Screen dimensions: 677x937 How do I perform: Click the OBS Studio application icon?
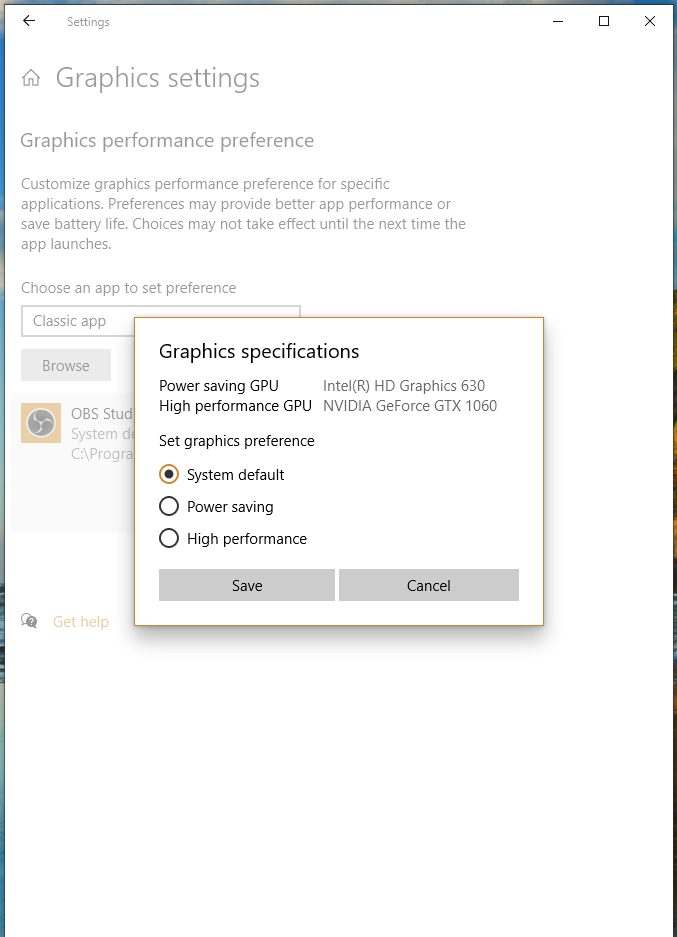[41, 424]
